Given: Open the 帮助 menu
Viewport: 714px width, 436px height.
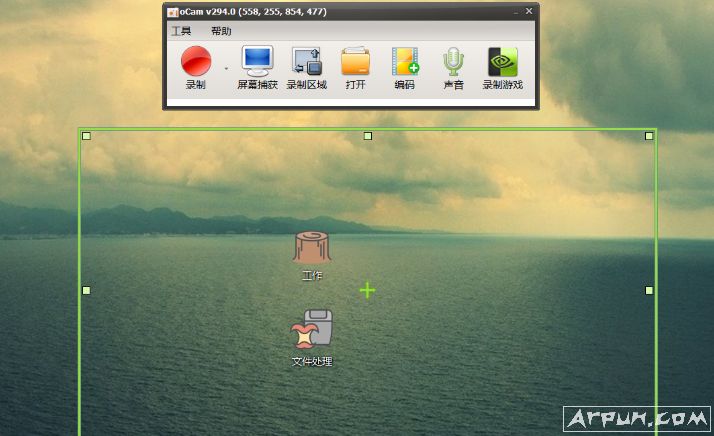Looking at the screenshot, I should pyautogui.click(x=221, y=31).
